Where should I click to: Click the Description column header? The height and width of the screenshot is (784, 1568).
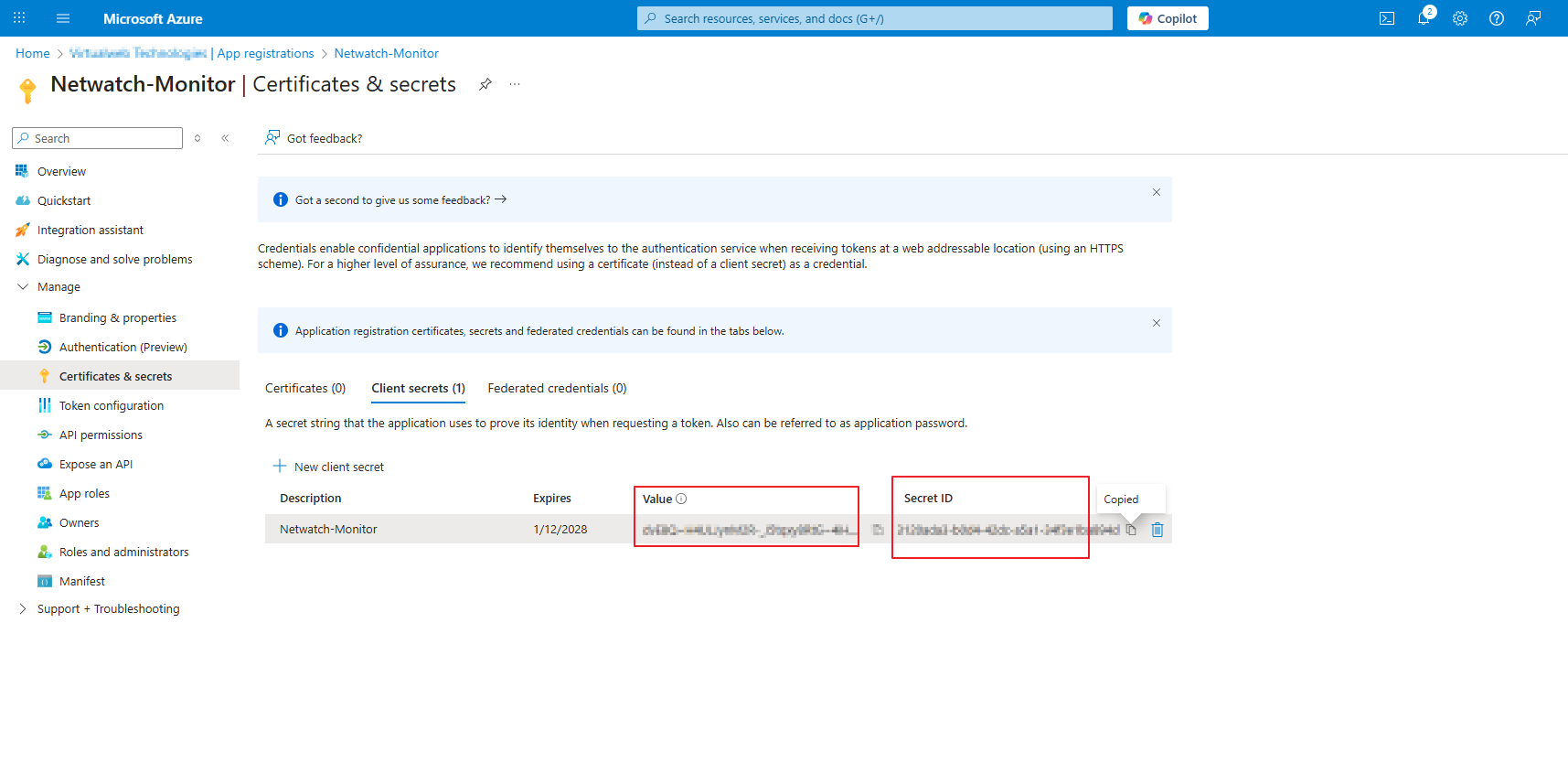pyautogui.click(x=311, y=499)
